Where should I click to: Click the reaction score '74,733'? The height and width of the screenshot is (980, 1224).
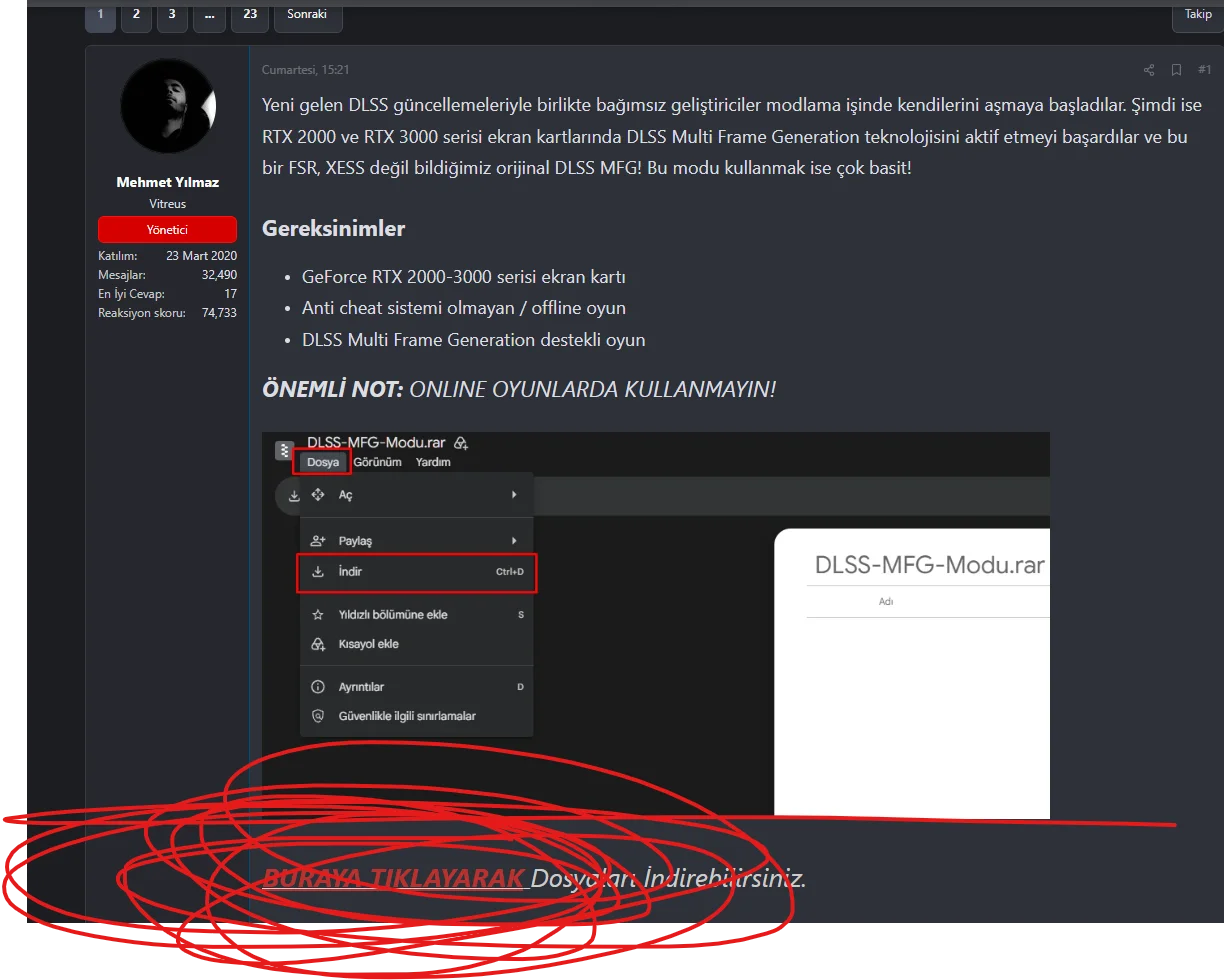coord(219,313)
